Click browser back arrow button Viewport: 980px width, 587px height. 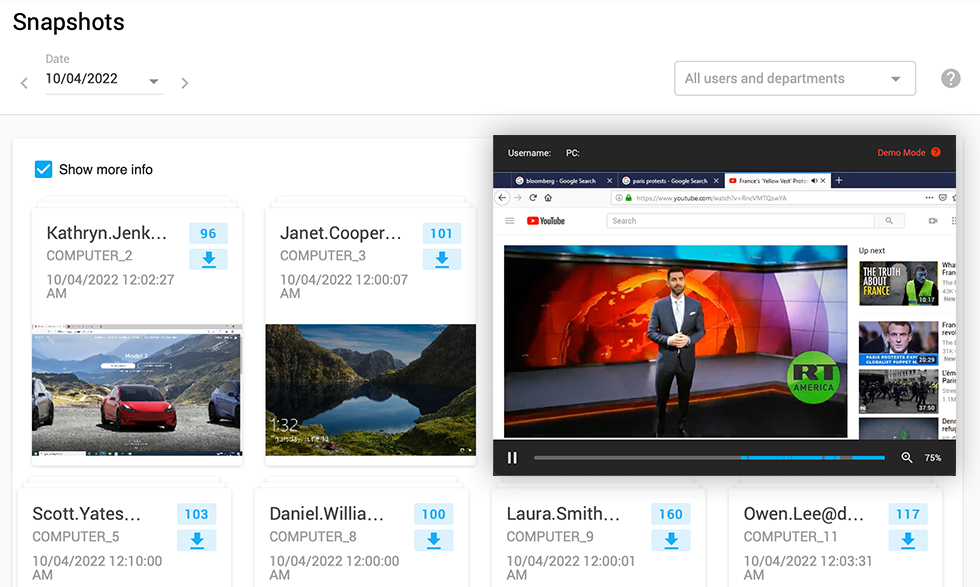pyautogui.click(x=502, y=198)
